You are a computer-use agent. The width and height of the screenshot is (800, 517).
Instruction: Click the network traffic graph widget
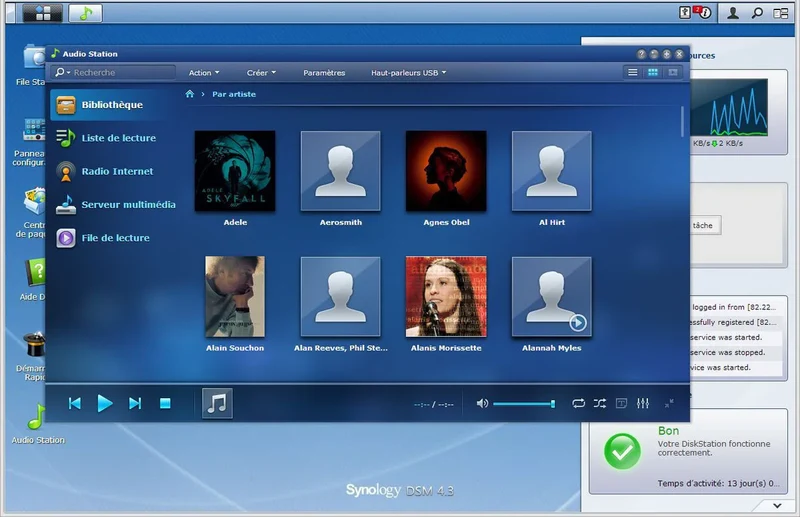[x=729, y=107]
